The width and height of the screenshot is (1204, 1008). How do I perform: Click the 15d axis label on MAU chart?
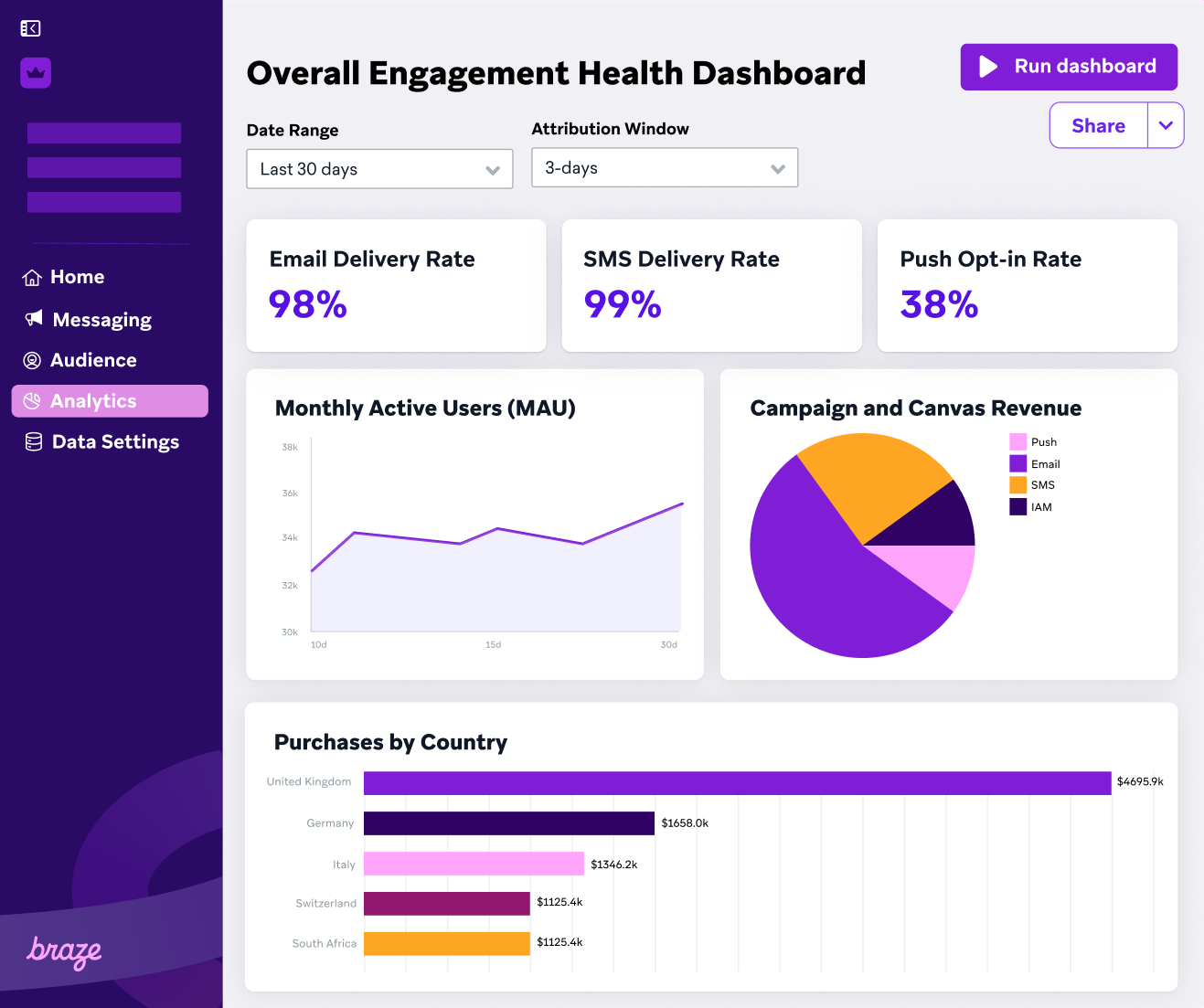pos(494,644)
